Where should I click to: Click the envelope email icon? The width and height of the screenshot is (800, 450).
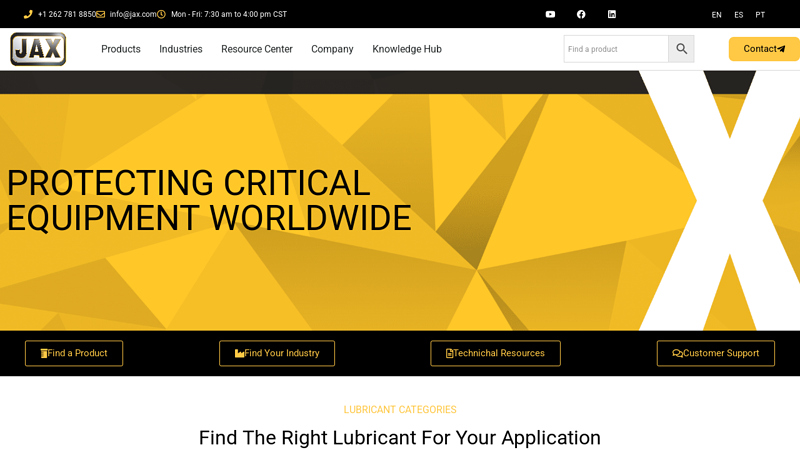pos(101,14)
